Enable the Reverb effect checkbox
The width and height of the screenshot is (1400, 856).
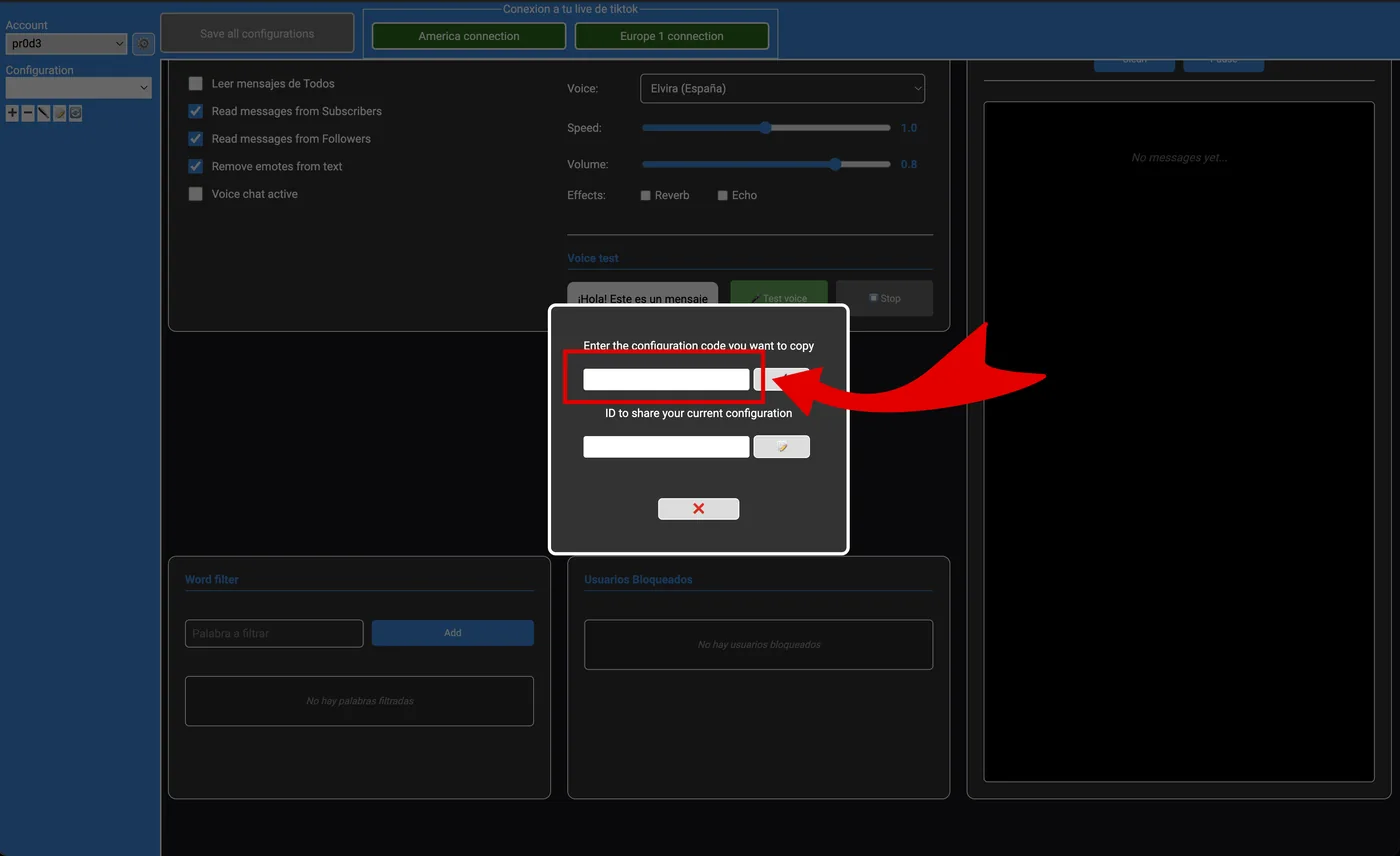pyautogui.click(x=646, y=196)
